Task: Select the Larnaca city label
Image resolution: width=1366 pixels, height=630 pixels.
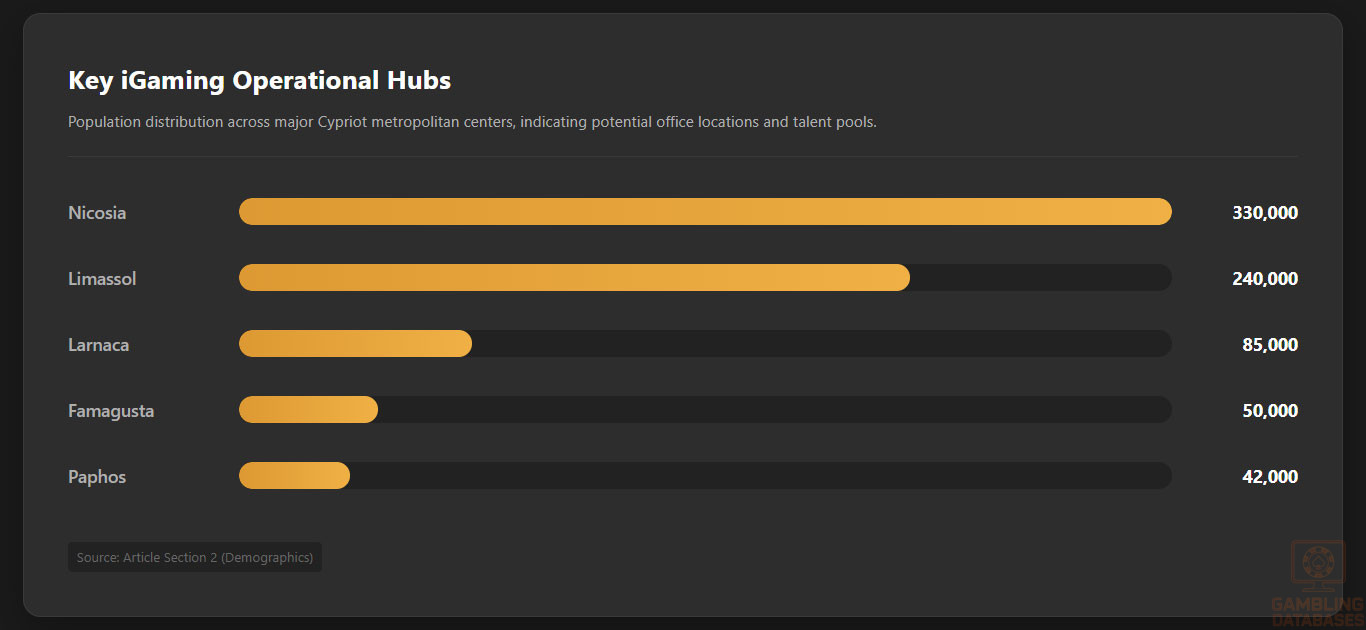Action: [x=98, y=345]
